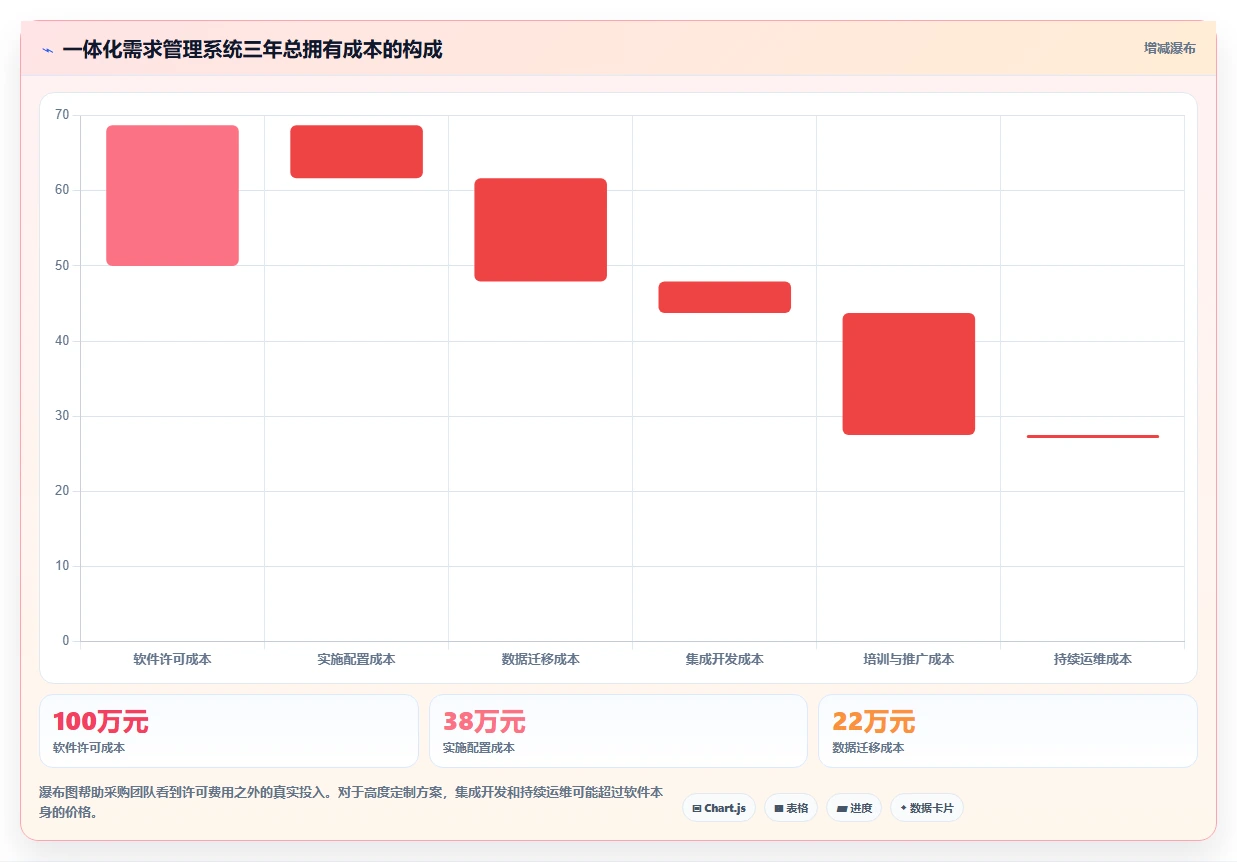Click the description paragraph starting 瀑布图帮助采购团队

351,802
